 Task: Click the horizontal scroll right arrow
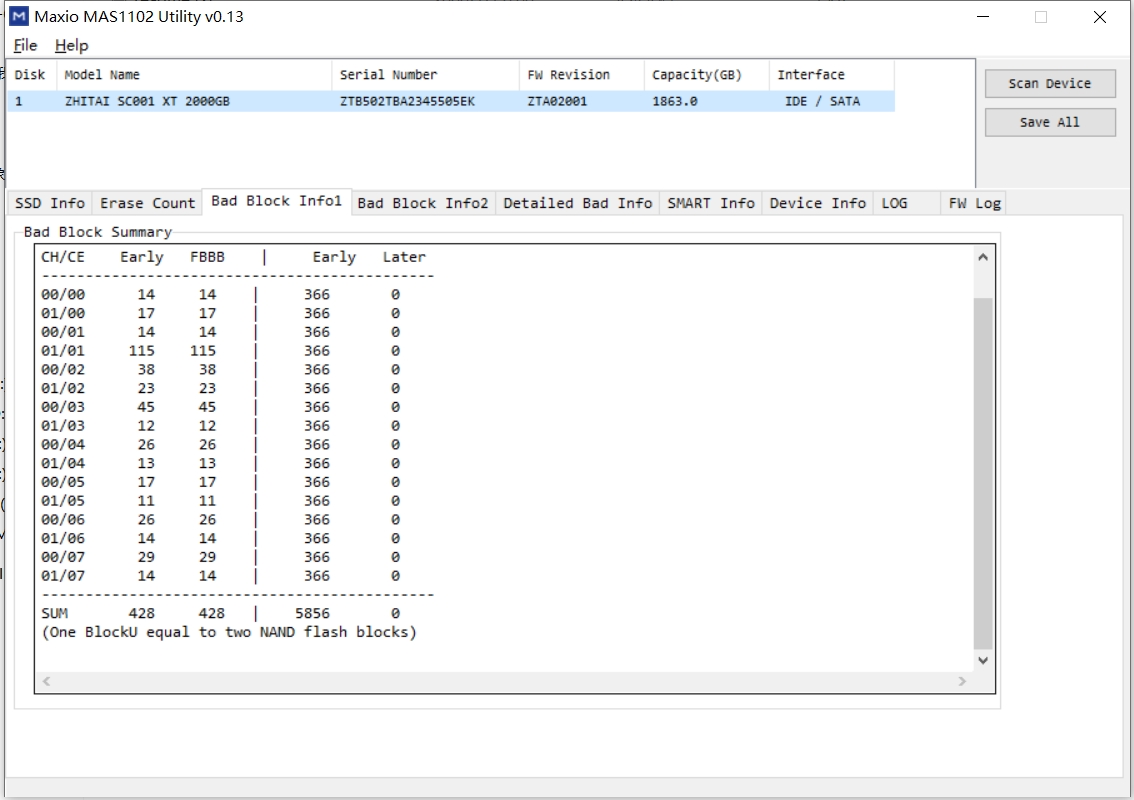coord(962,681)
